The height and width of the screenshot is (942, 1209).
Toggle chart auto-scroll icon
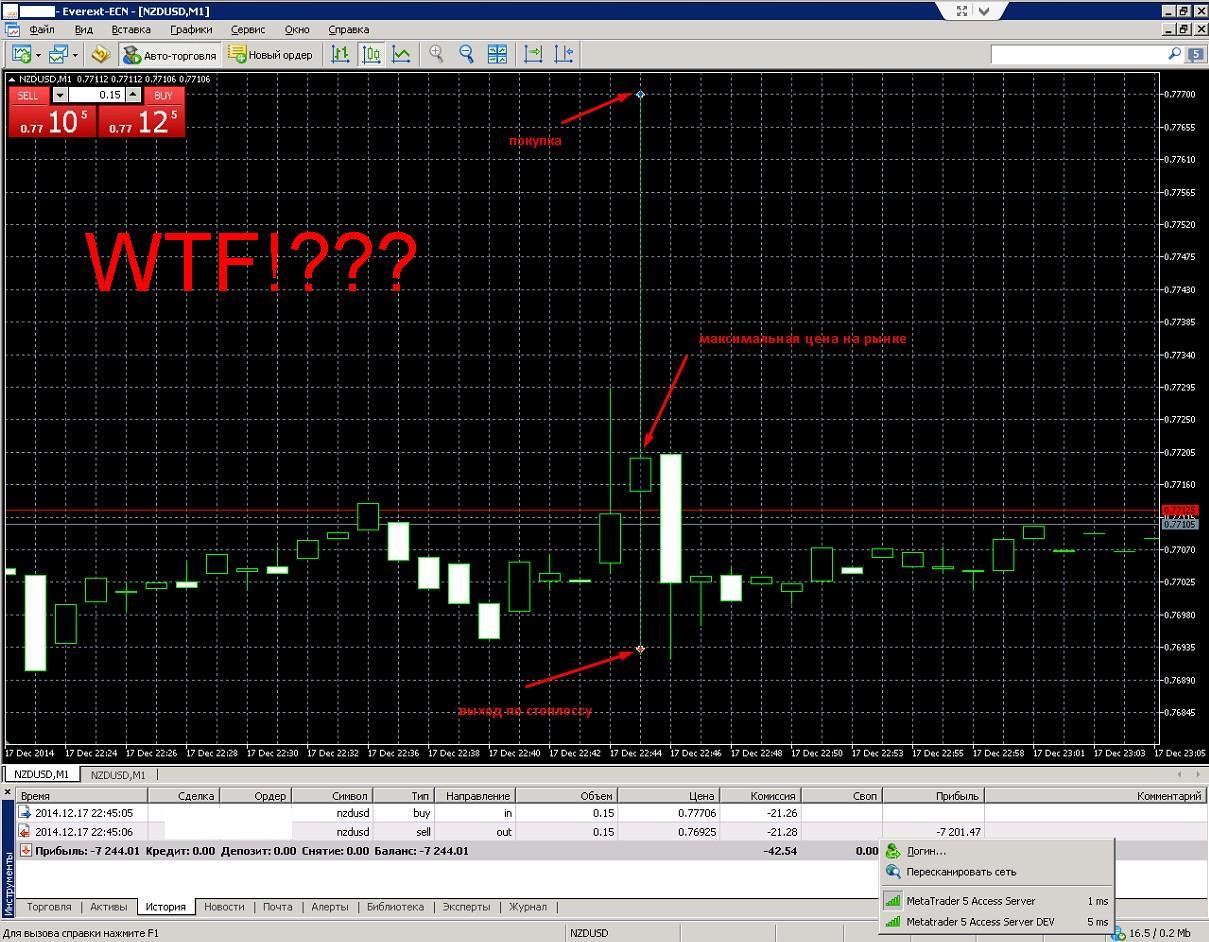(533, 54)
